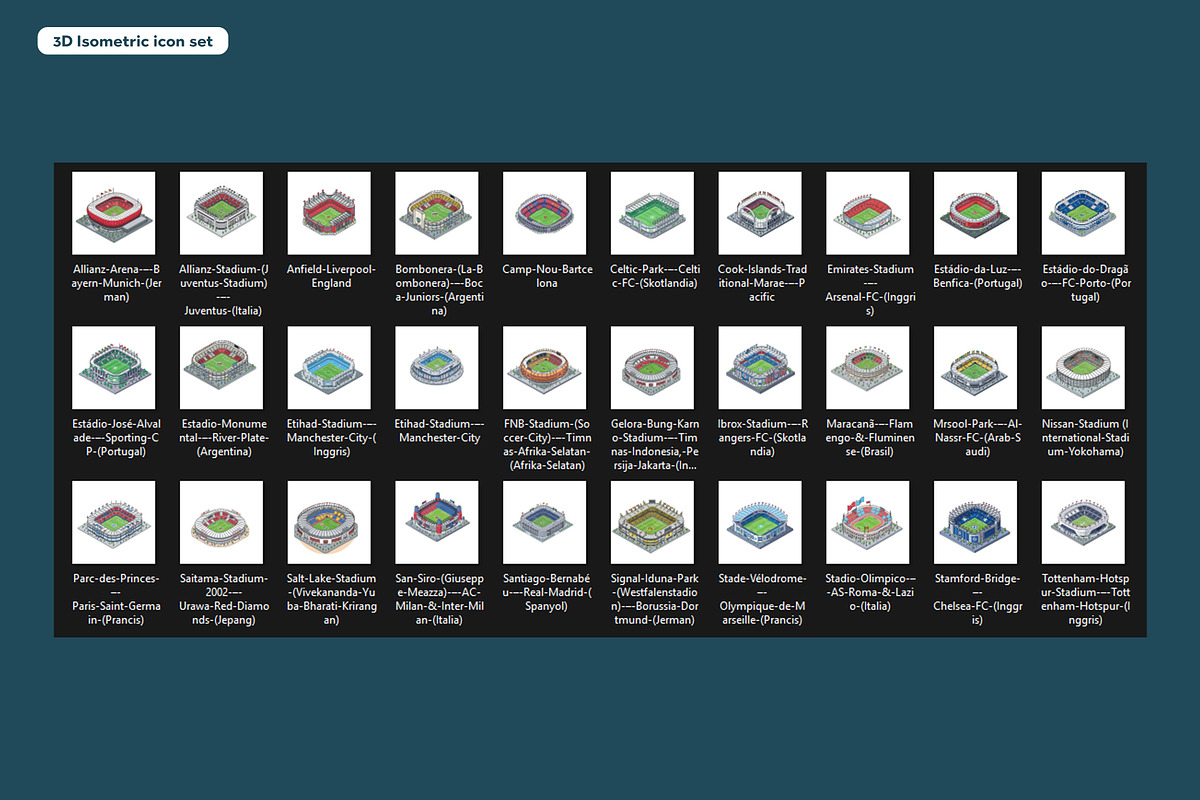Select the 'Stade-Vélodrome---Olympique-de-Marseille-(Prancis)' name
1200x800 pixels.
click(x=761, y=599)
